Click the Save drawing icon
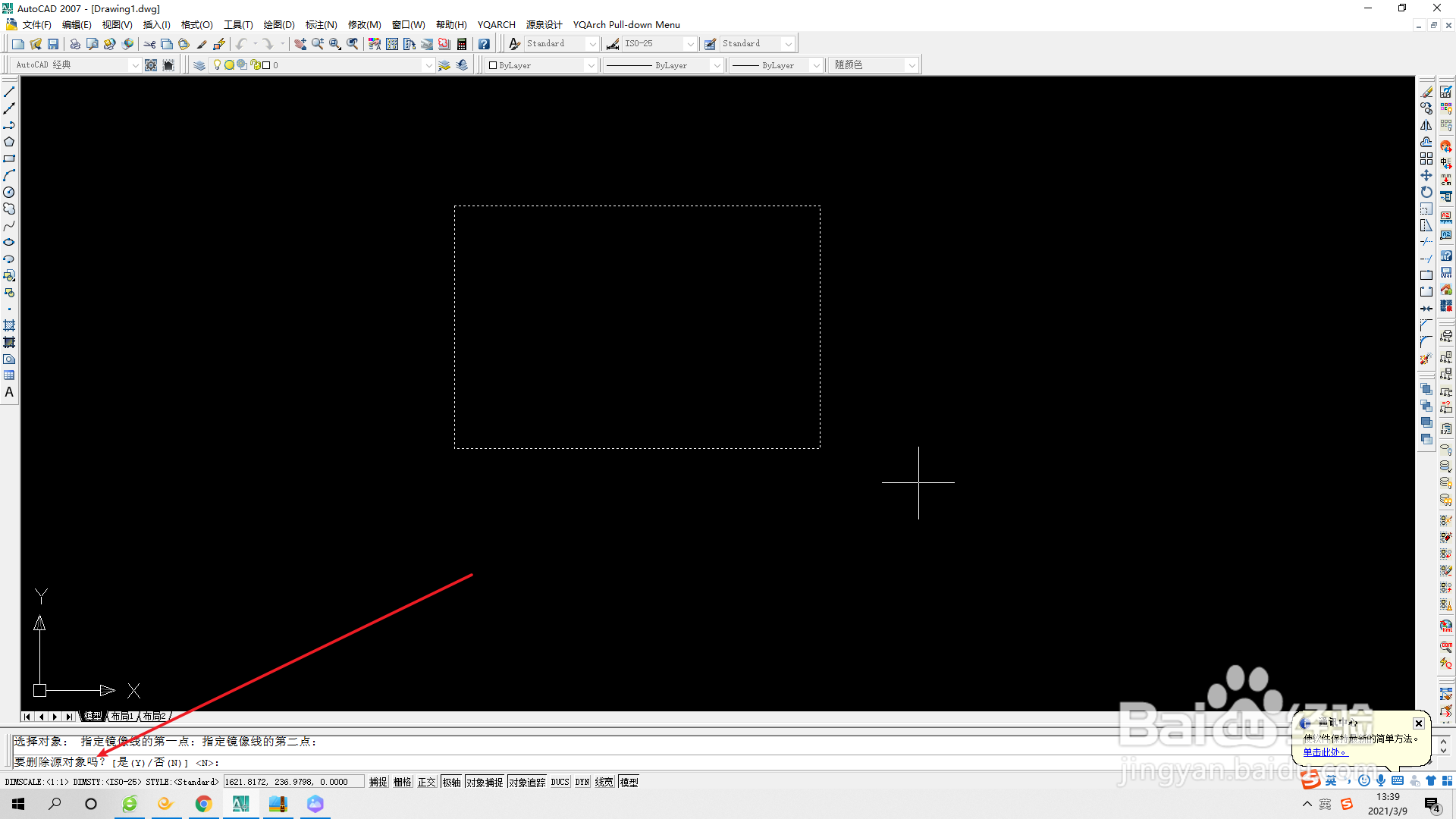 click(x=53, y=44)
